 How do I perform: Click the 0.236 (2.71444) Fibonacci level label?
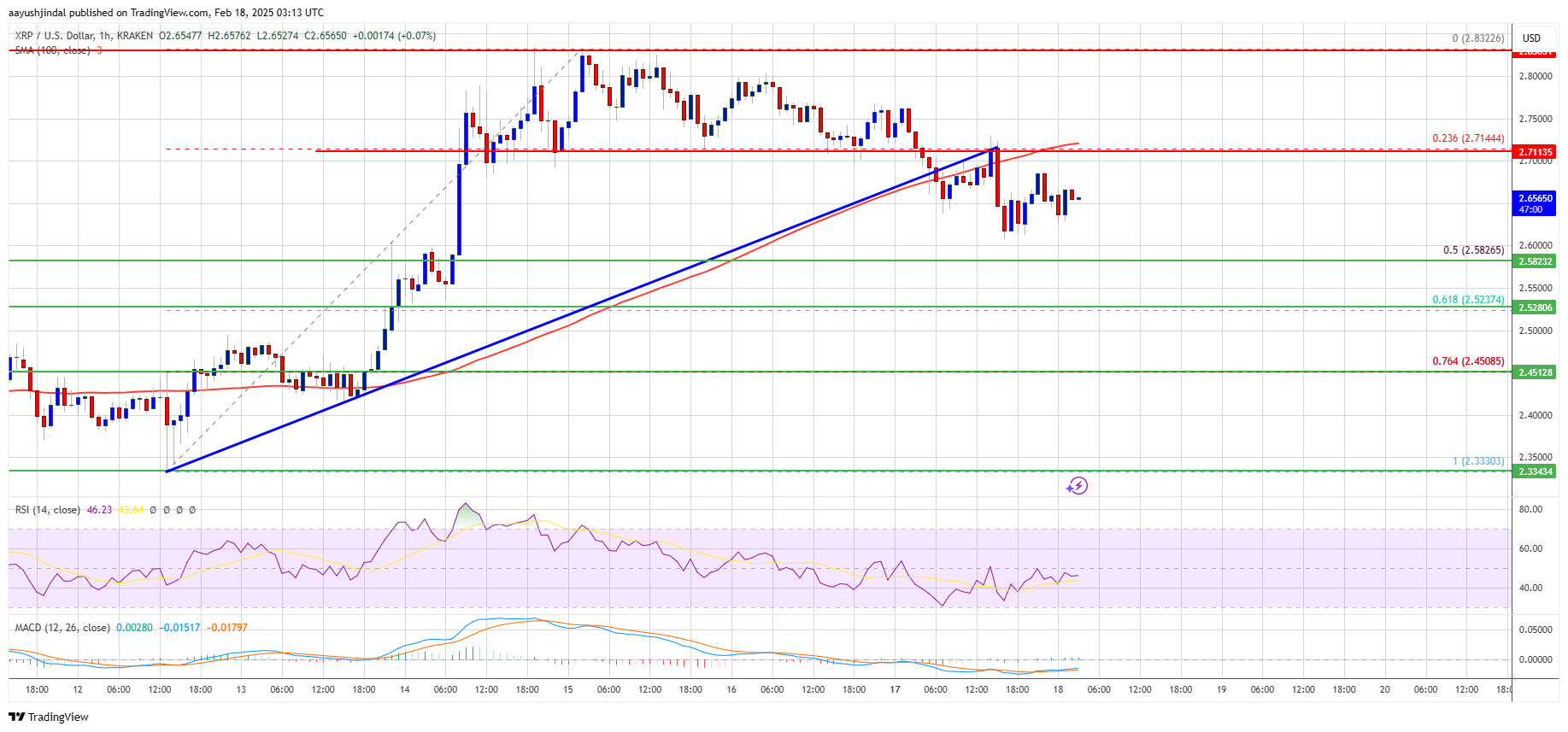point(1468,138)
